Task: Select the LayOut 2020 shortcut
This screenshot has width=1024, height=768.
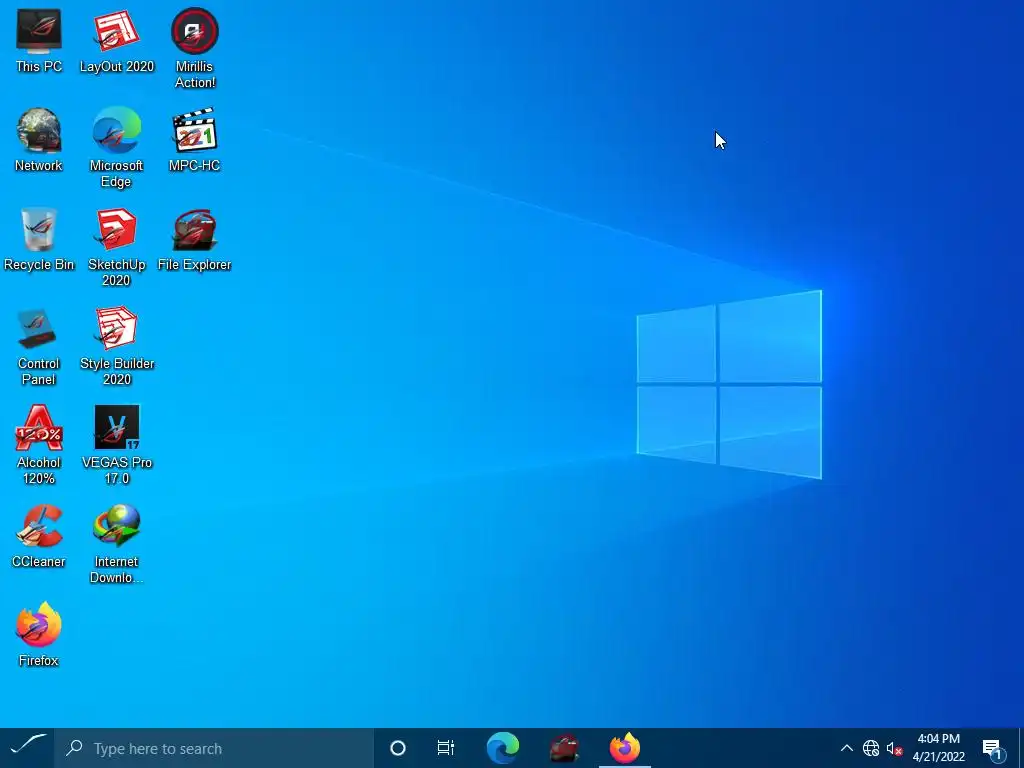Action: (x=116, y=40)
